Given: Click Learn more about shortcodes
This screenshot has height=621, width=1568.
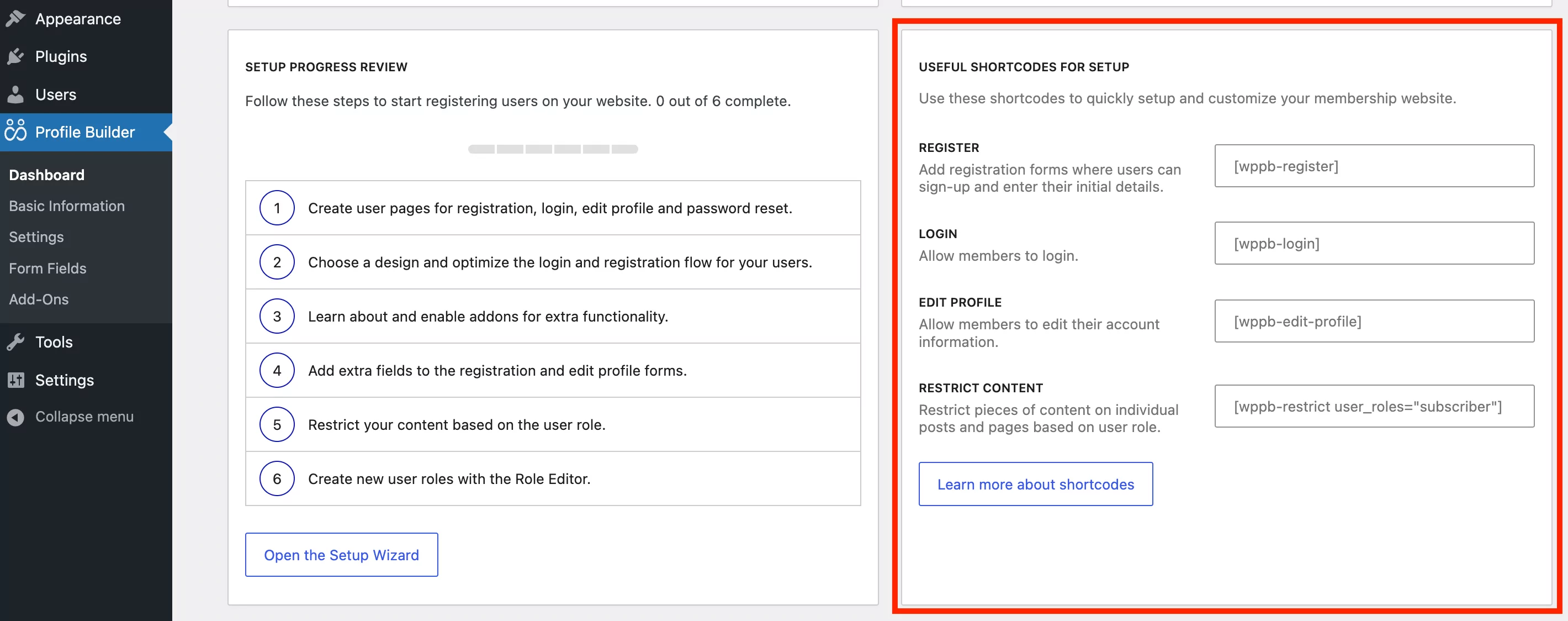Looking at the screenshot, I should tap(1036, 483).
